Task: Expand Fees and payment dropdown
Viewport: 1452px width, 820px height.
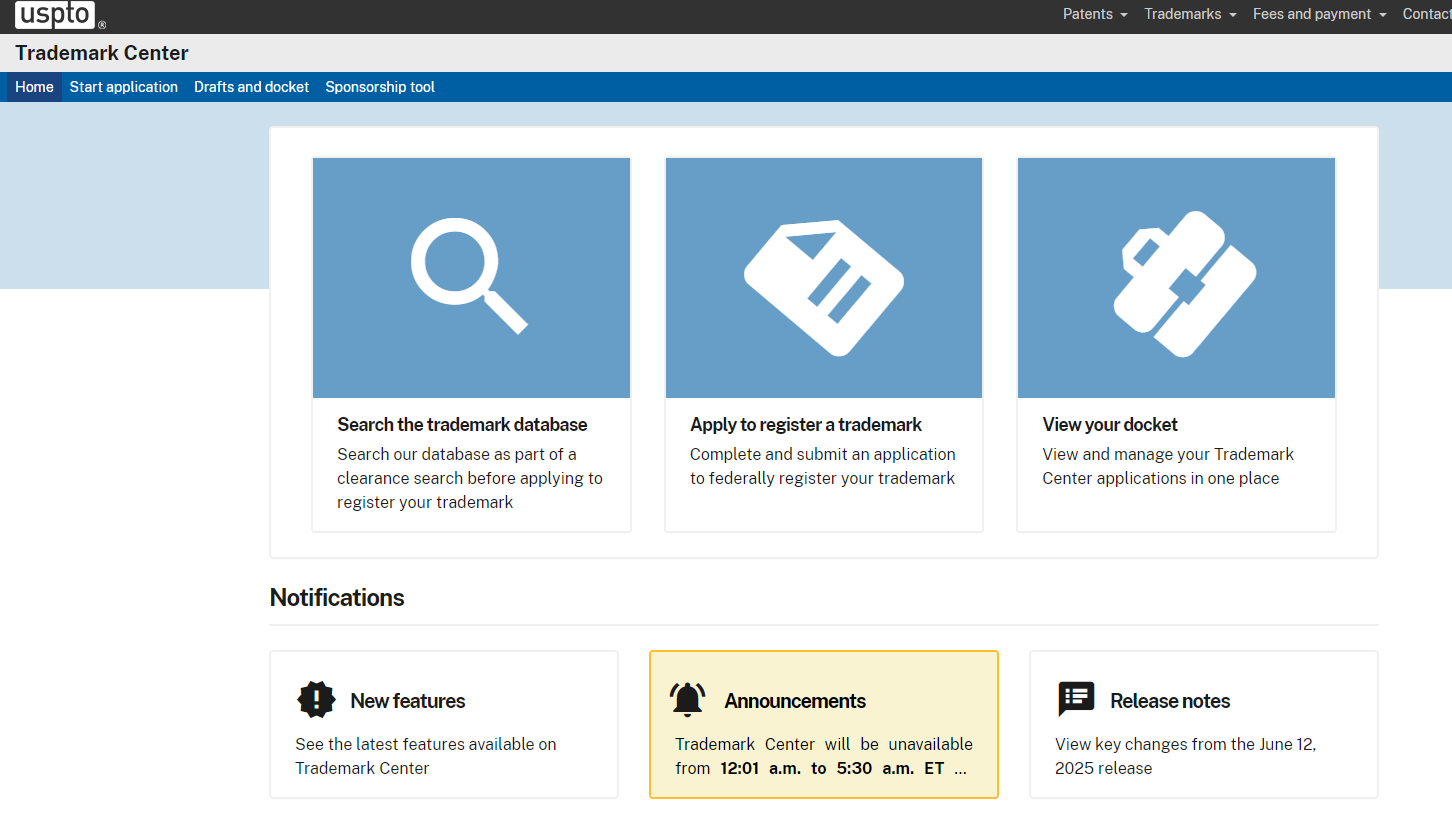Action: tap(1319, 14)
